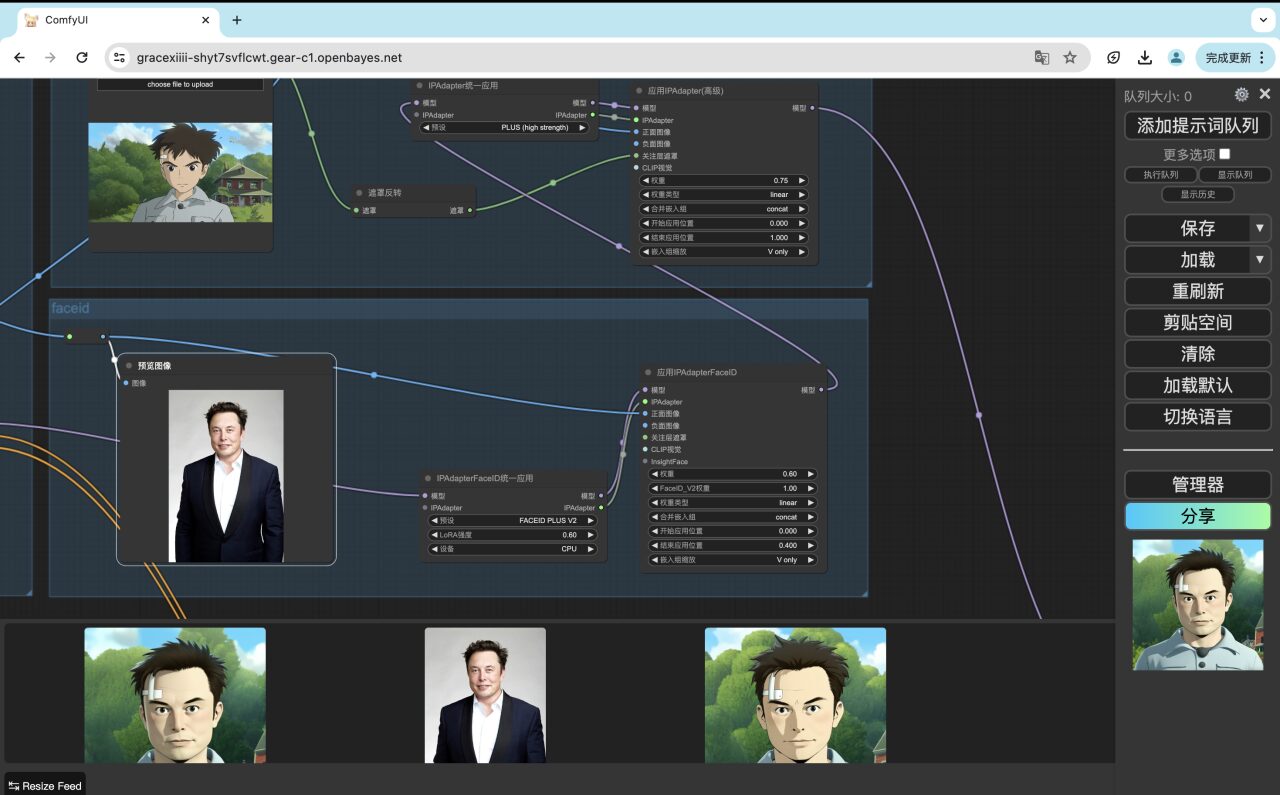Open ComfyUI settings gear

pyautogui.click(x=1241, y=95)
